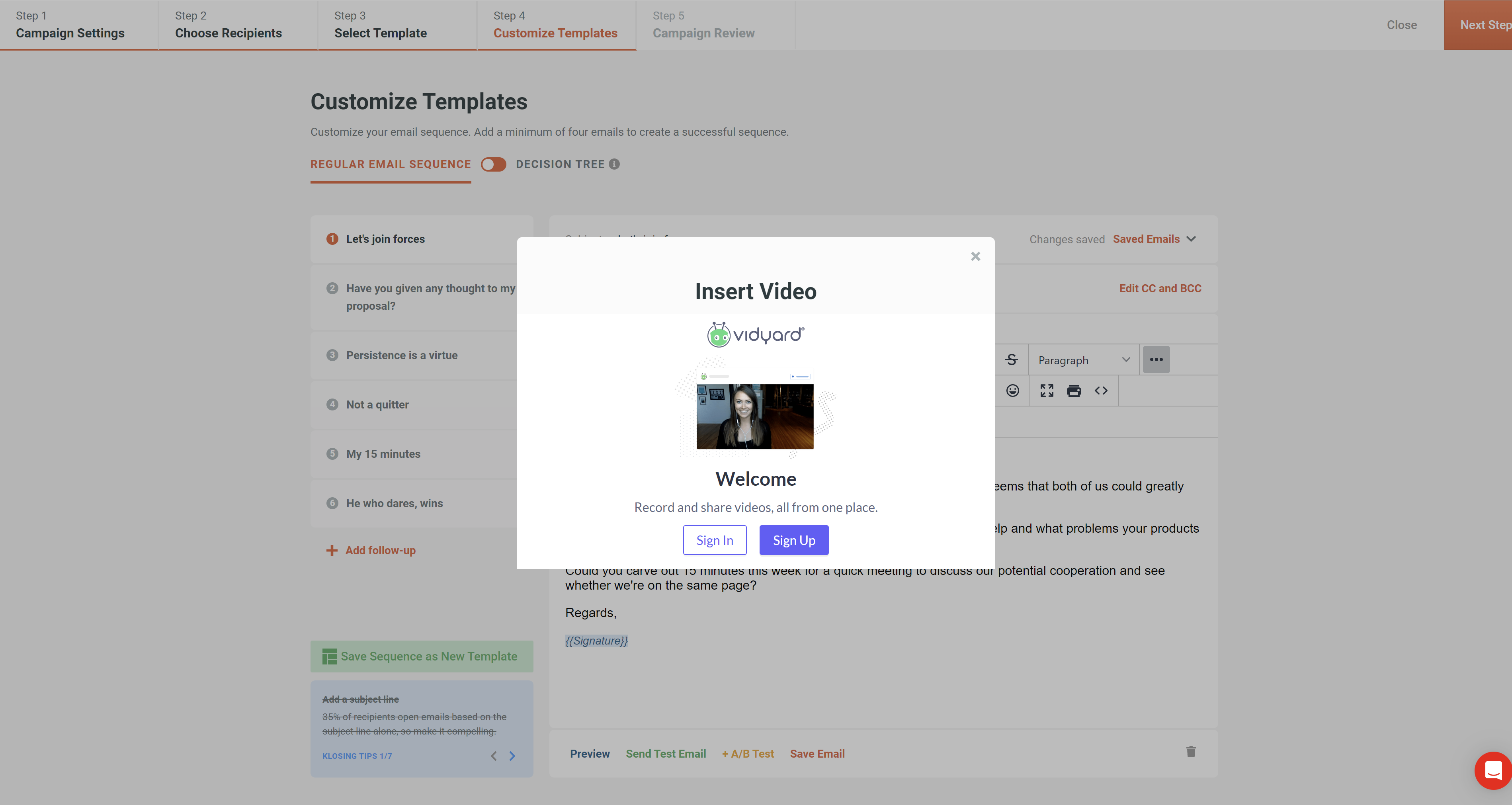Delete email using trash icon
The height and width of the screenshot is (805, 1512).
pyautogui.click(x=1191, y=752)
